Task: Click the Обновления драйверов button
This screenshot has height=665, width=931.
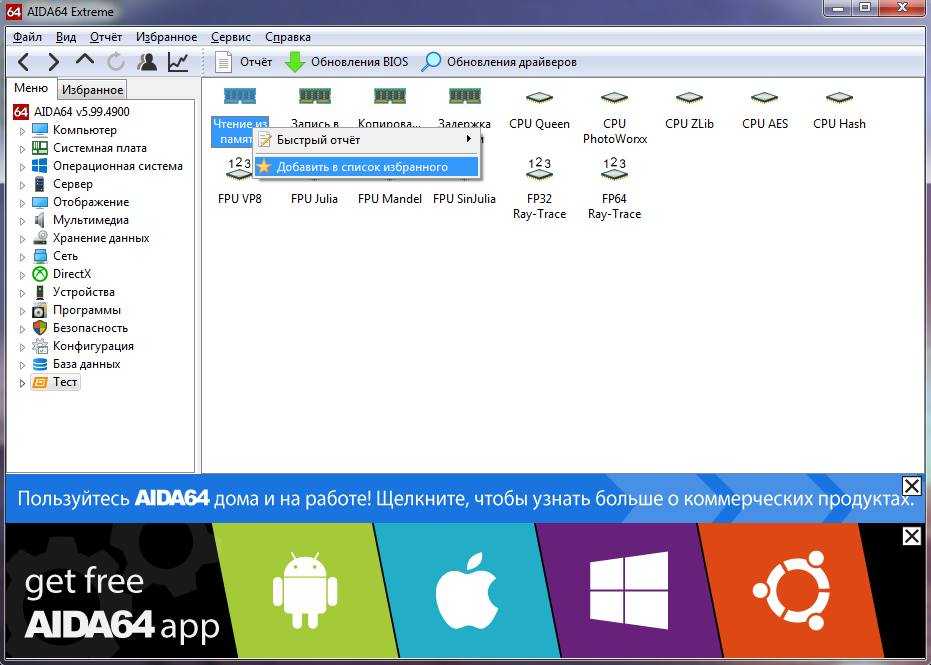Action: click(x=499, y=62)
